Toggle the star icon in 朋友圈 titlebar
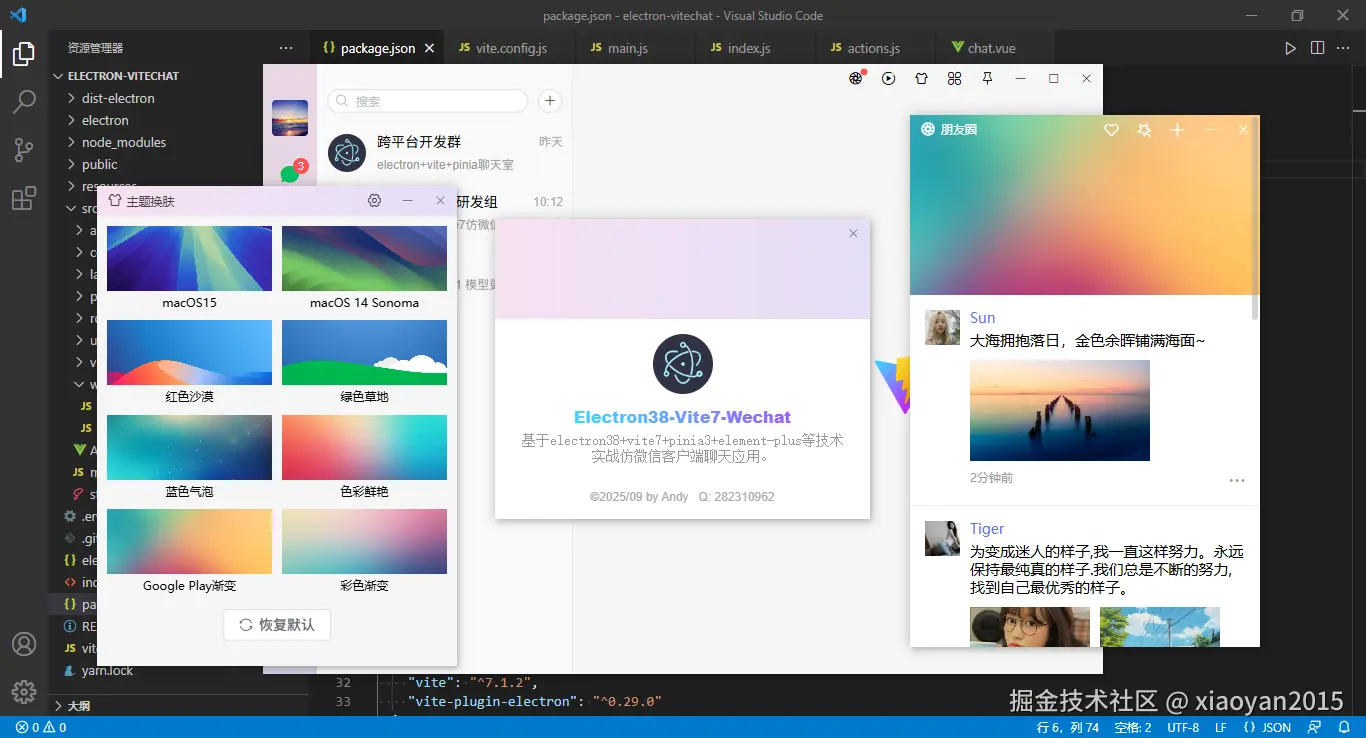 tap(1144, 130)
